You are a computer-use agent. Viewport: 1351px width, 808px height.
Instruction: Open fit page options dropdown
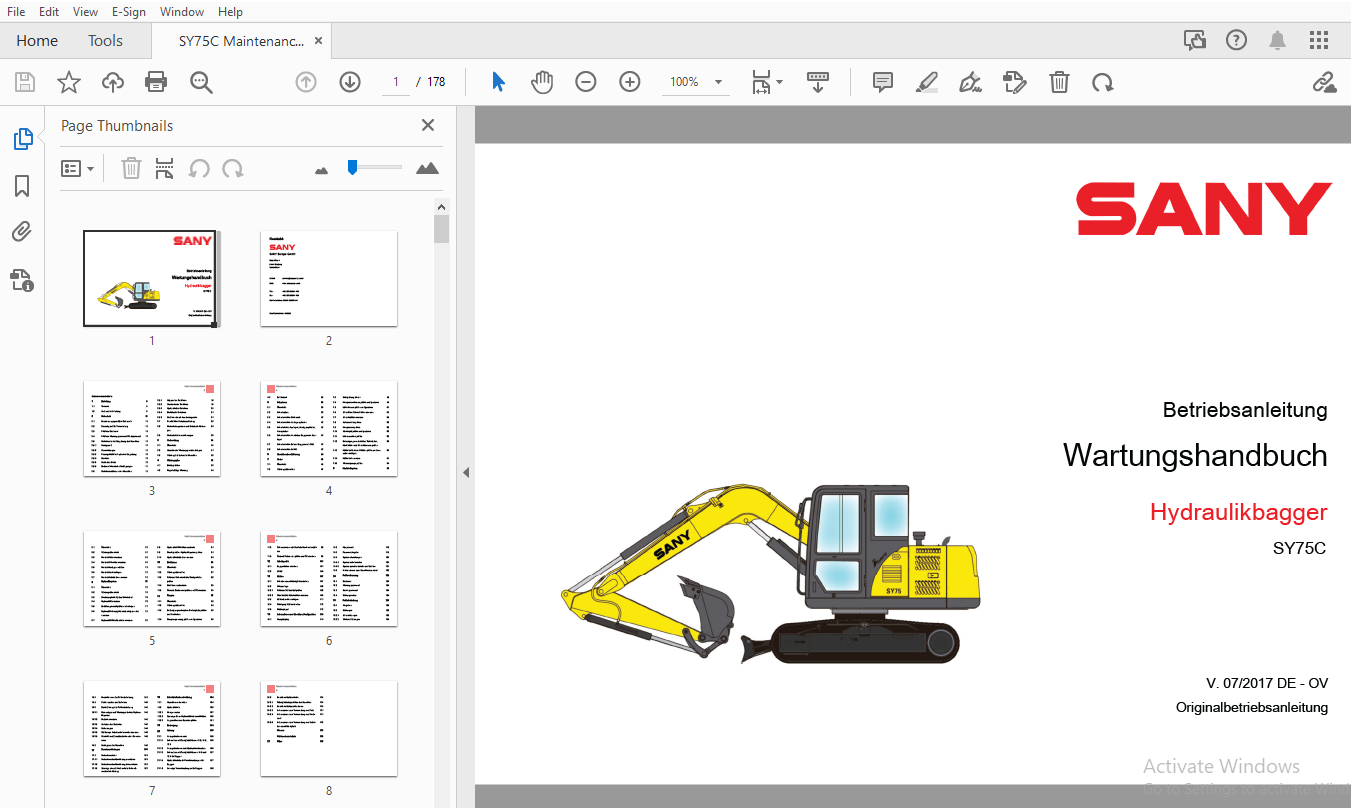[767, 82]
